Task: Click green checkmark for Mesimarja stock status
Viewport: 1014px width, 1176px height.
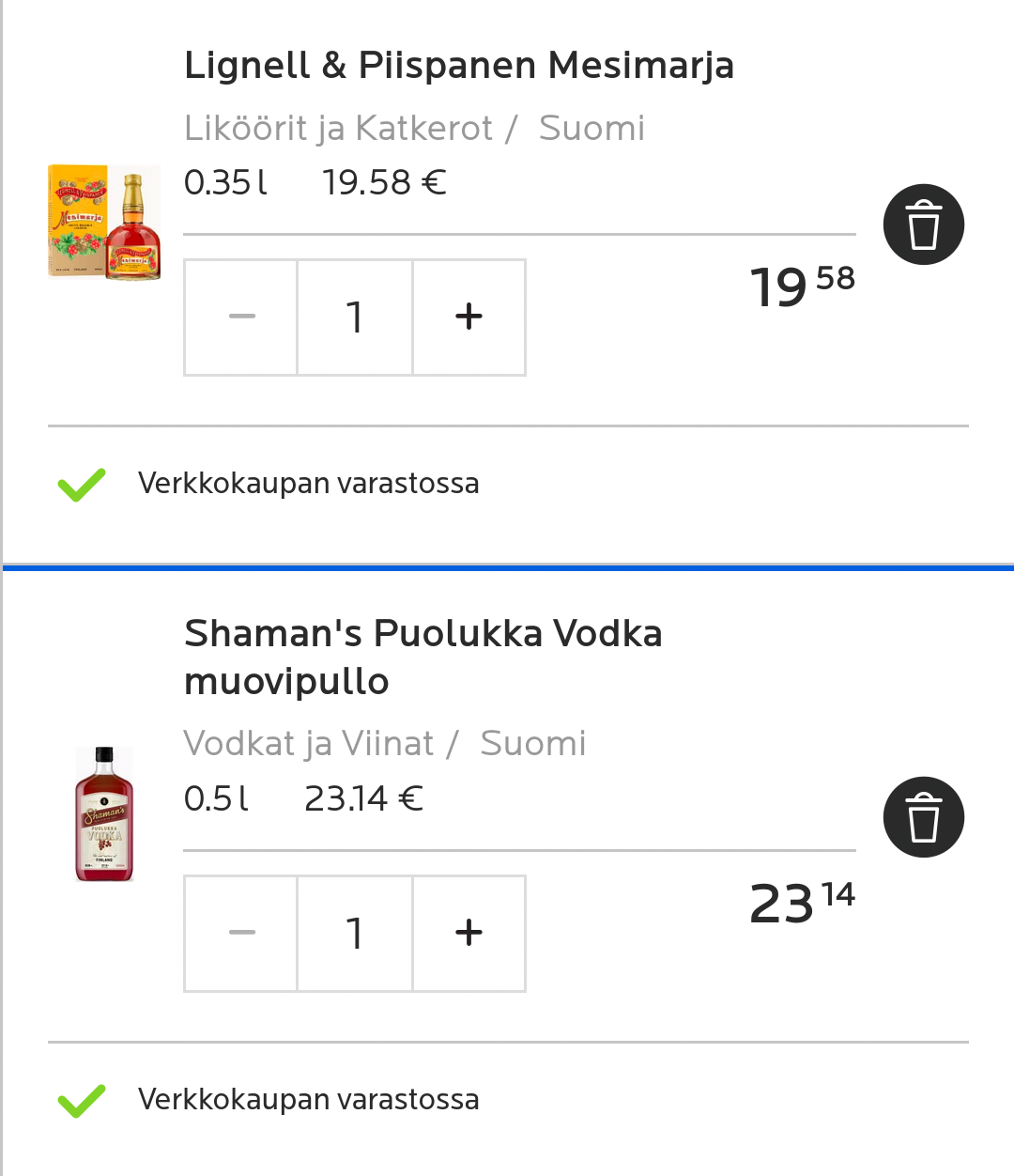Action: tap(82, 484)
